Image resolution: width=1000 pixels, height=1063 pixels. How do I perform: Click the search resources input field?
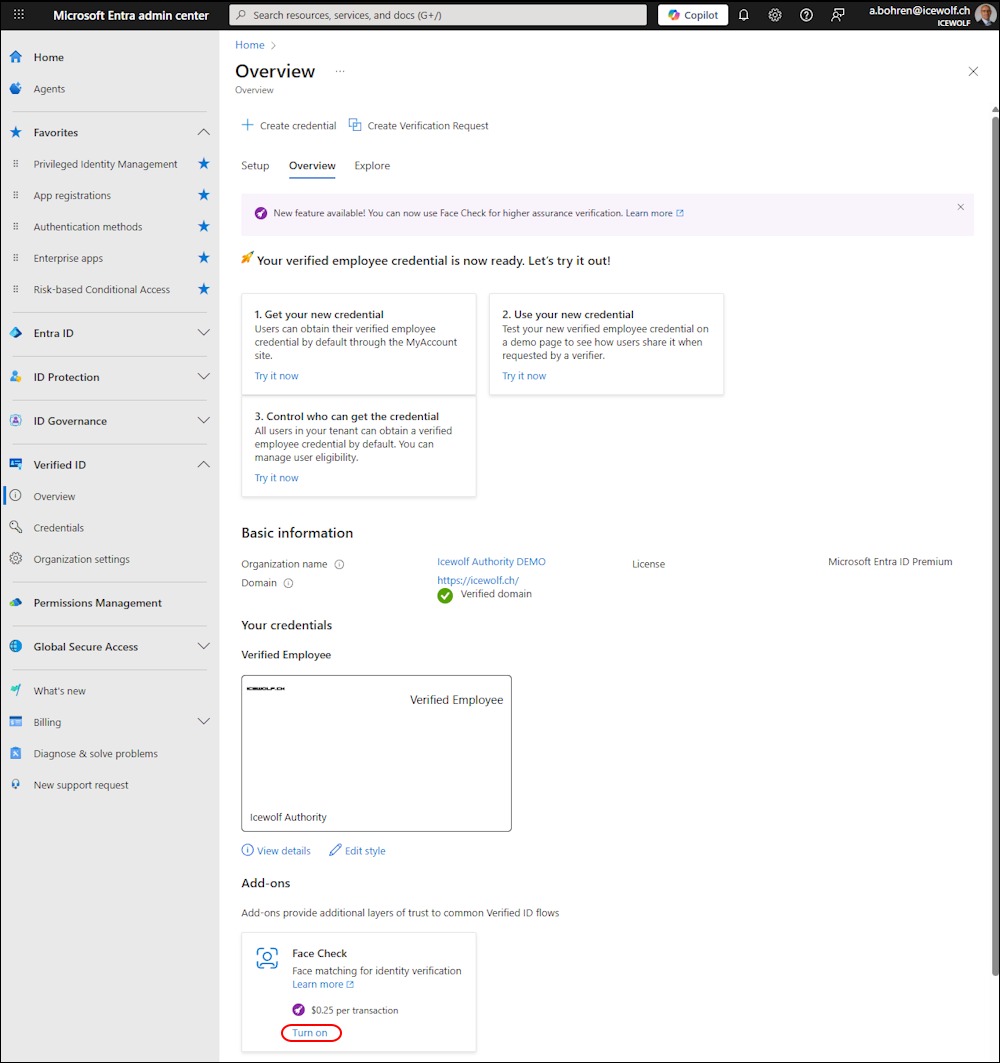tap(438, 15)
